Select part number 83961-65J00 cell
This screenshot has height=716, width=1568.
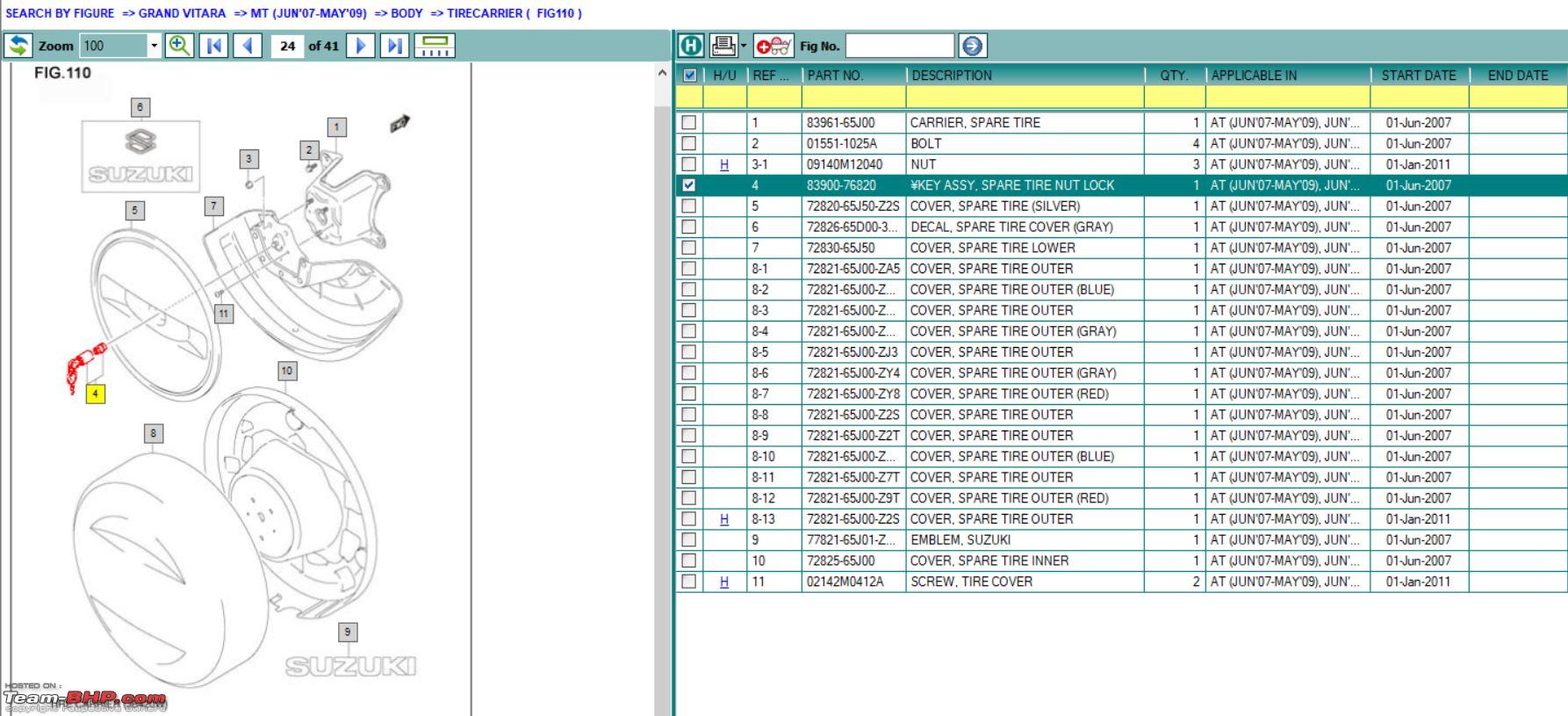coord(853,122)
